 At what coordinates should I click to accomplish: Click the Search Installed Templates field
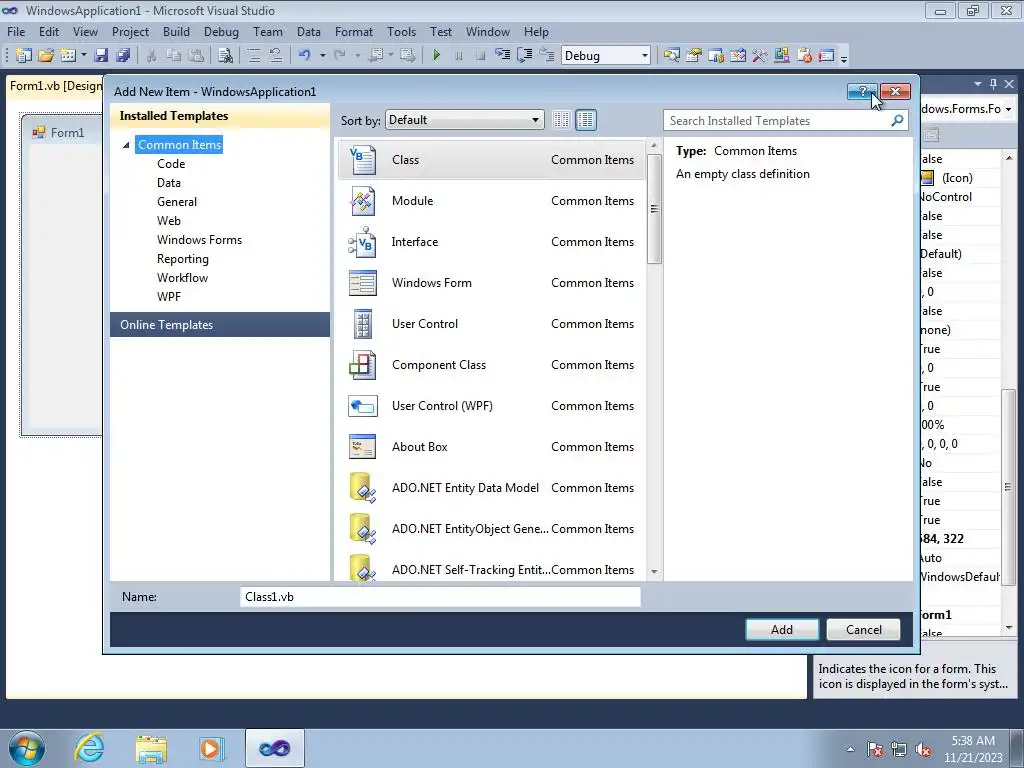coord(777,120)
